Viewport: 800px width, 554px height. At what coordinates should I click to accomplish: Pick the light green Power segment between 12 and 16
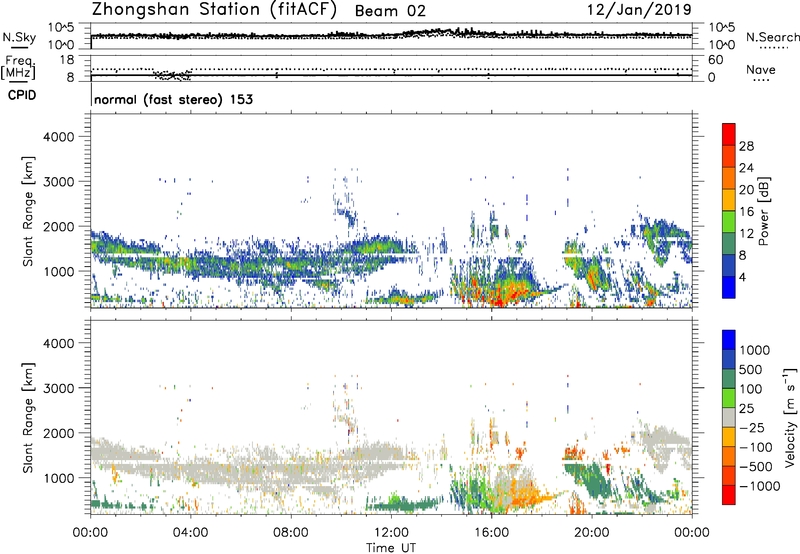729,222
